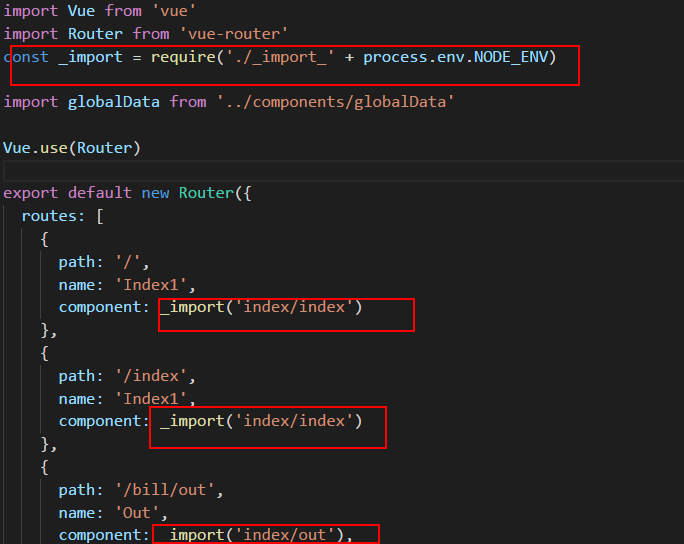Click the path: '/index' line
The height and width of the screenshot is (544, 684).
tap(127, 376)
